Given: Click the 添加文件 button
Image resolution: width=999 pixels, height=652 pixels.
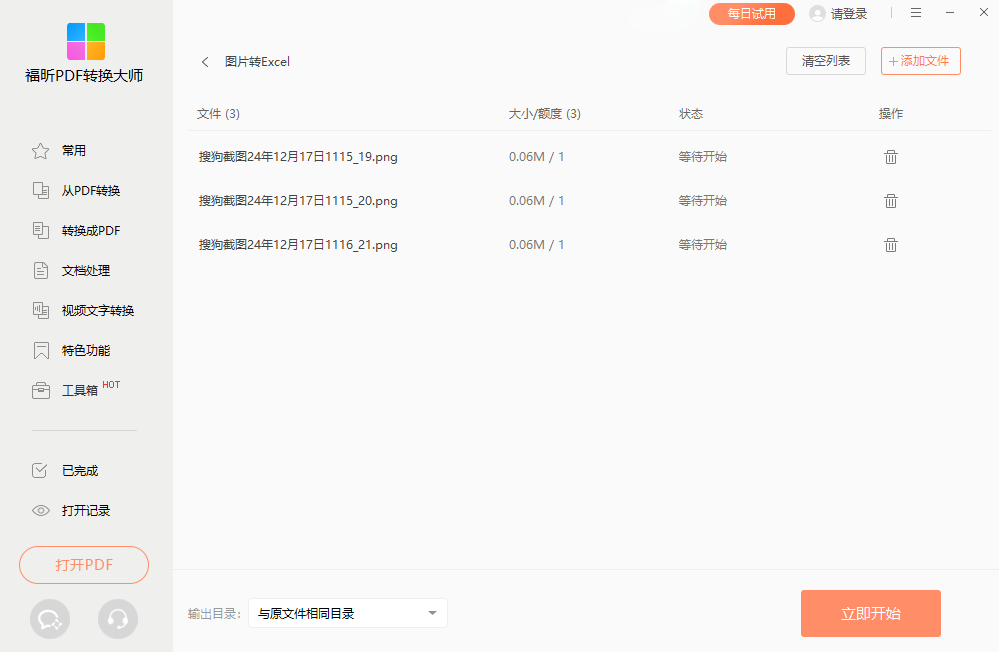Looking at the screenshot, I should [920, 61].
